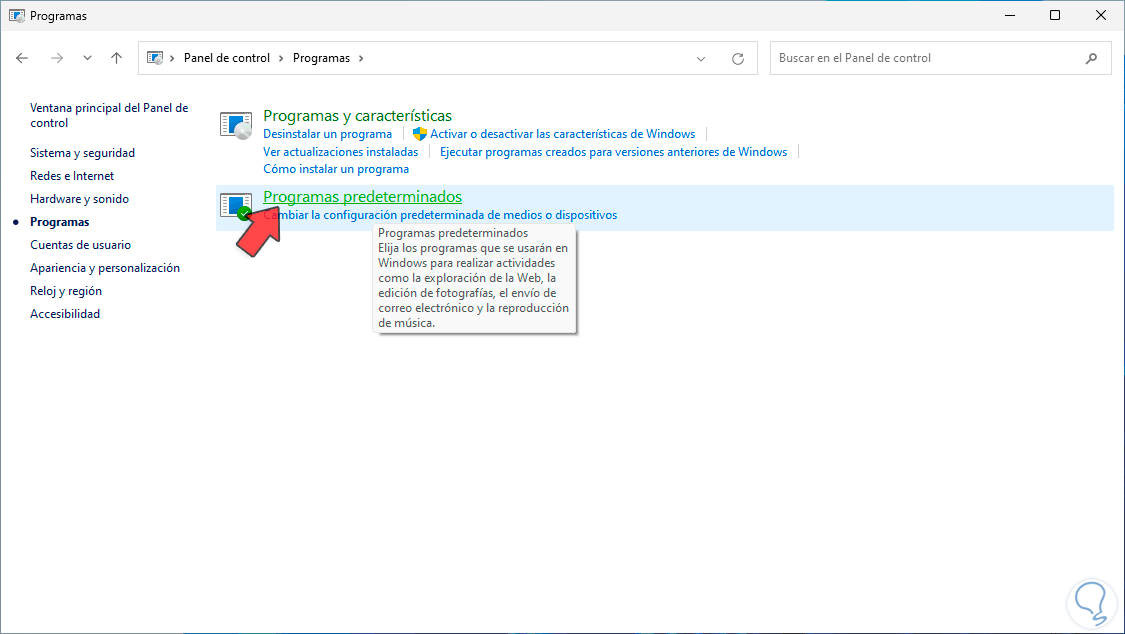Click the Programas window title icon

click(17, 15)
